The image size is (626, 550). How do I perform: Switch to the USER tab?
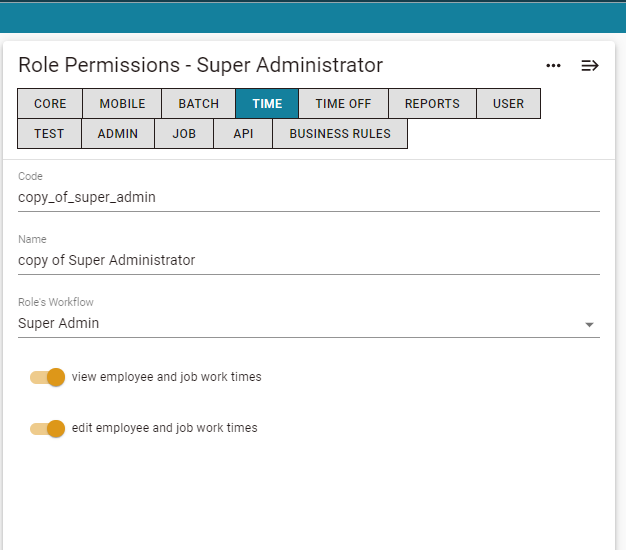point(508,103)
